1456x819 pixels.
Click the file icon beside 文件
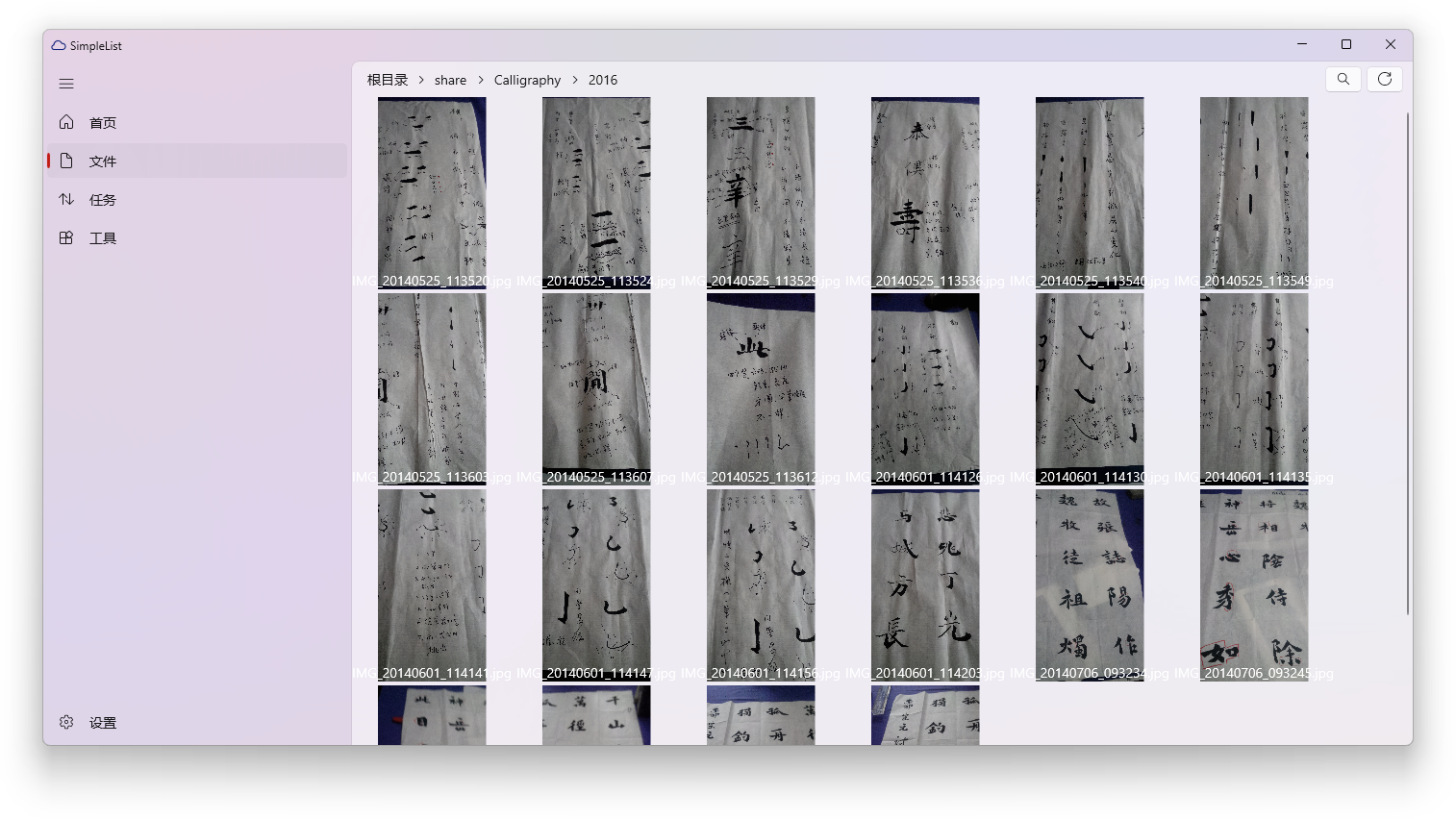[x=66, y=161]
